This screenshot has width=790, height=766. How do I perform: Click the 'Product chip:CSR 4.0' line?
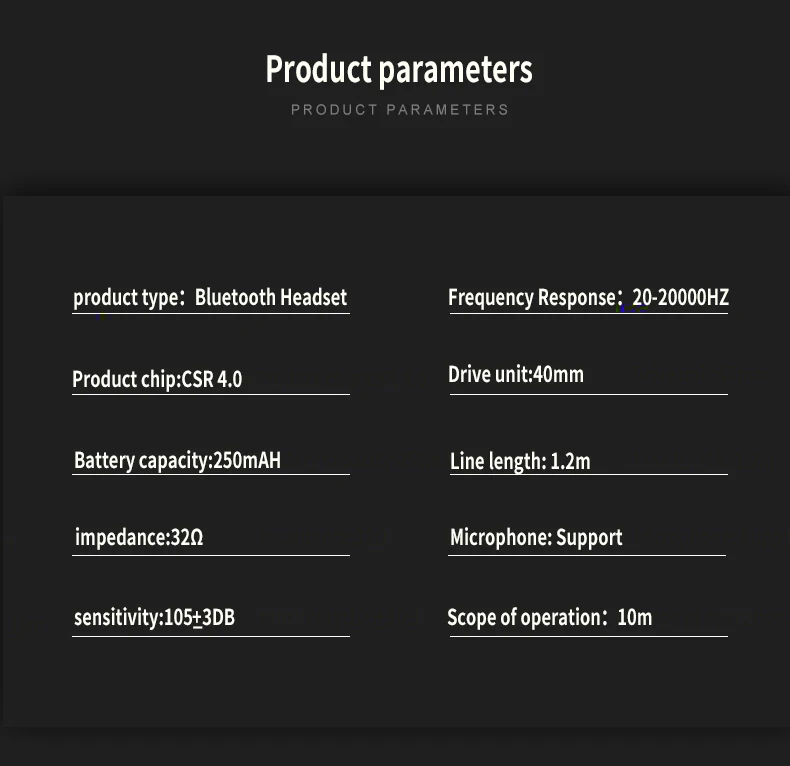[x=157, y=380]
